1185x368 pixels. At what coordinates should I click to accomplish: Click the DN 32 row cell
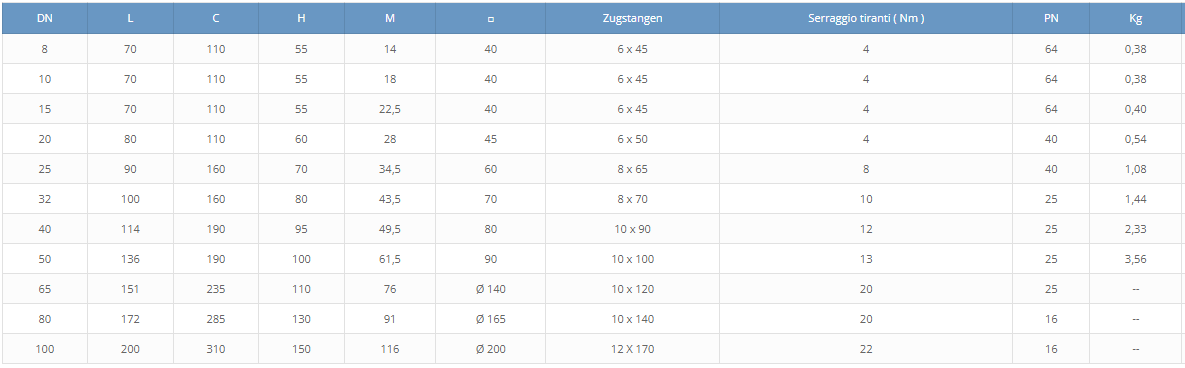45,199
